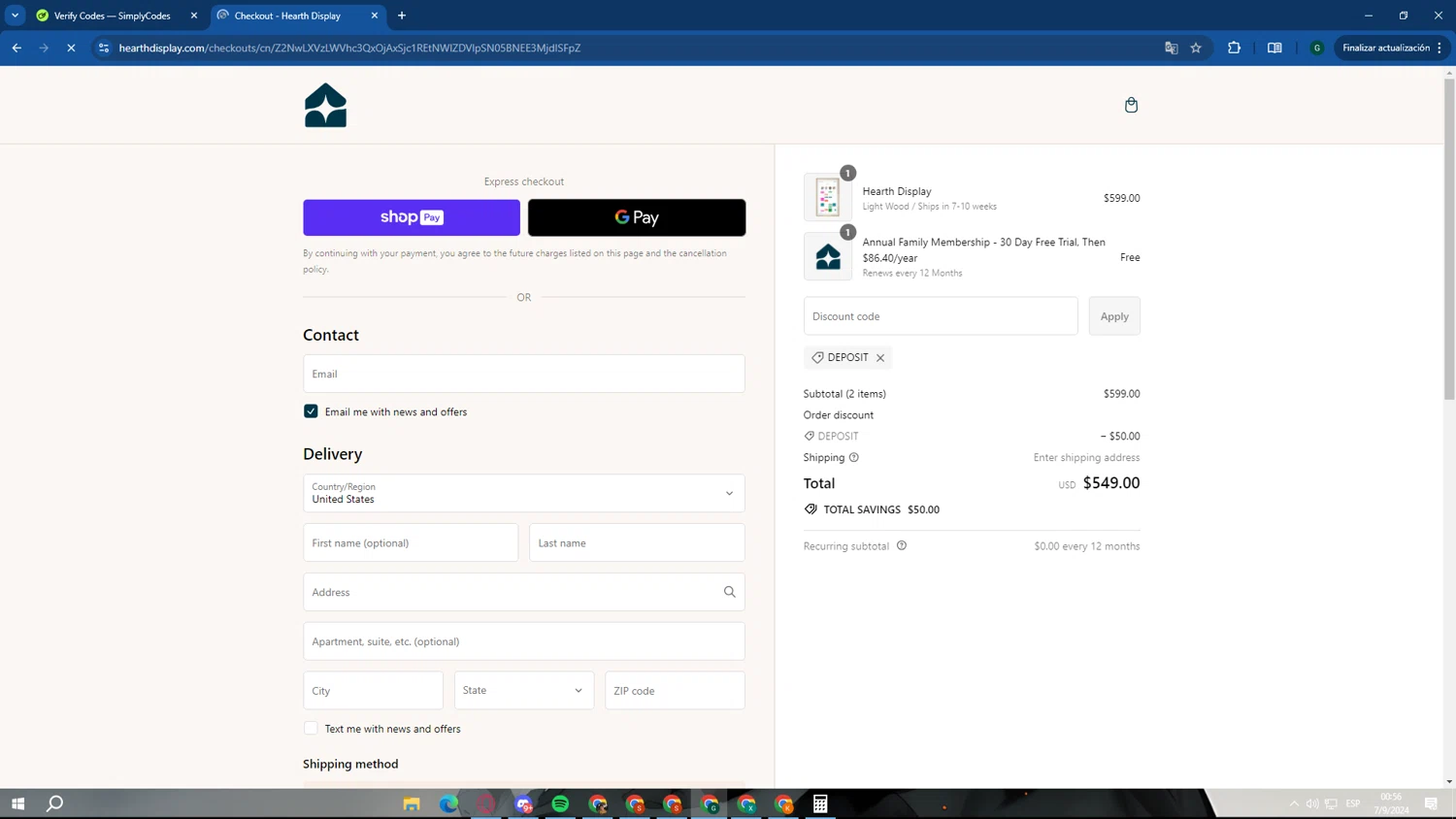Viewport: 1456px width, 819px height.
Task: Close the Verify Codes SimplyCodes tab
Action: point(194,16)
